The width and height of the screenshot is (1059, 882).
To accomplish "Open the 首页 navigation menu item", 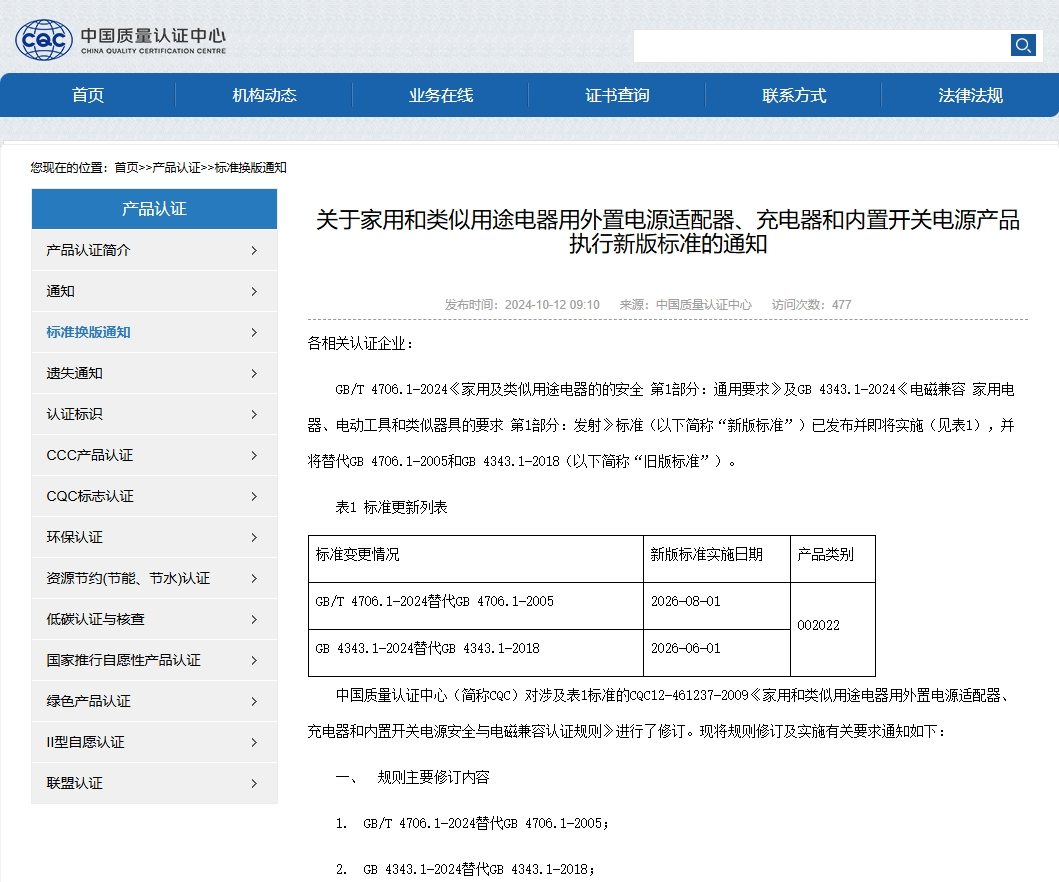I will (x=88, y=96).
